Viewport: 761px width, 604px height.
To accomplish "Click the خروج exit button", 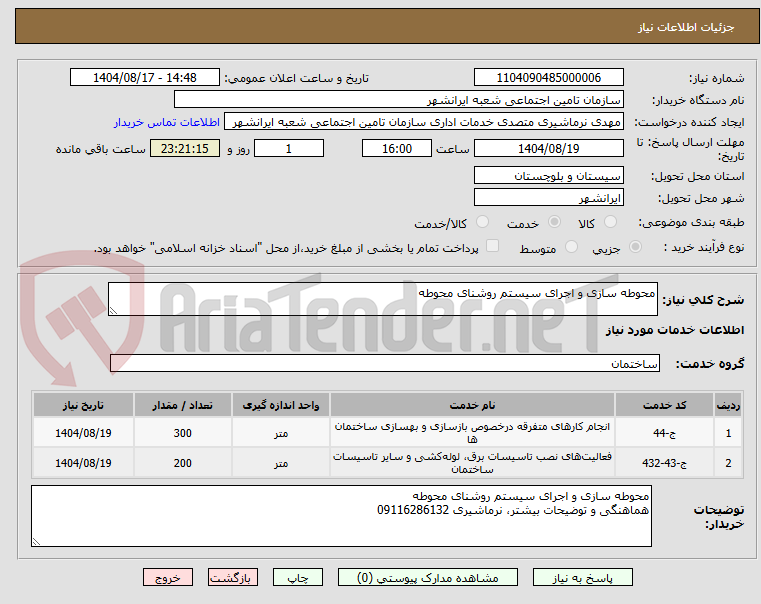I will pos(167,577).
